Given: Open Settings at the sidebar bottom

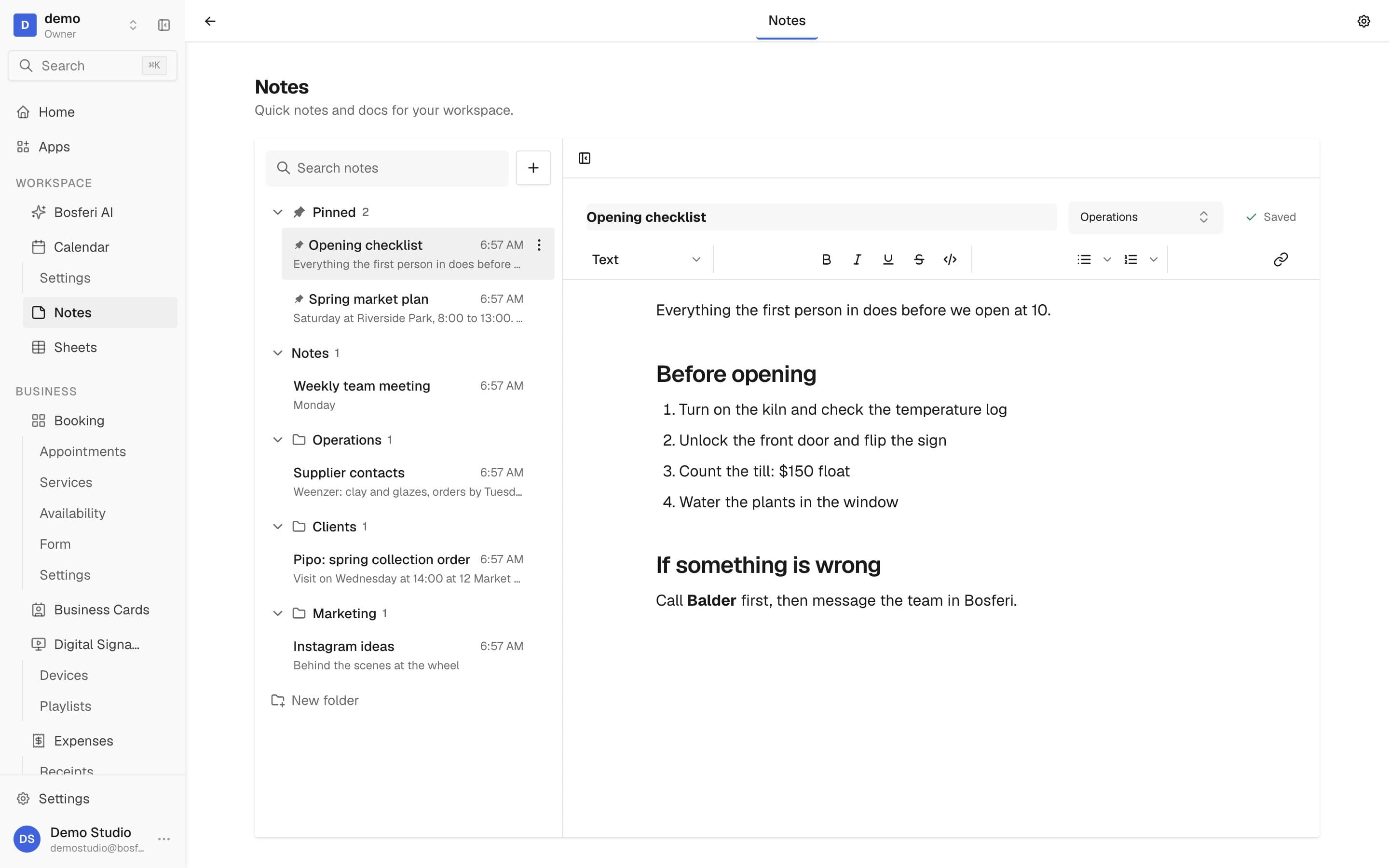Looking at the screenshot, I should [x=93, y=799].
